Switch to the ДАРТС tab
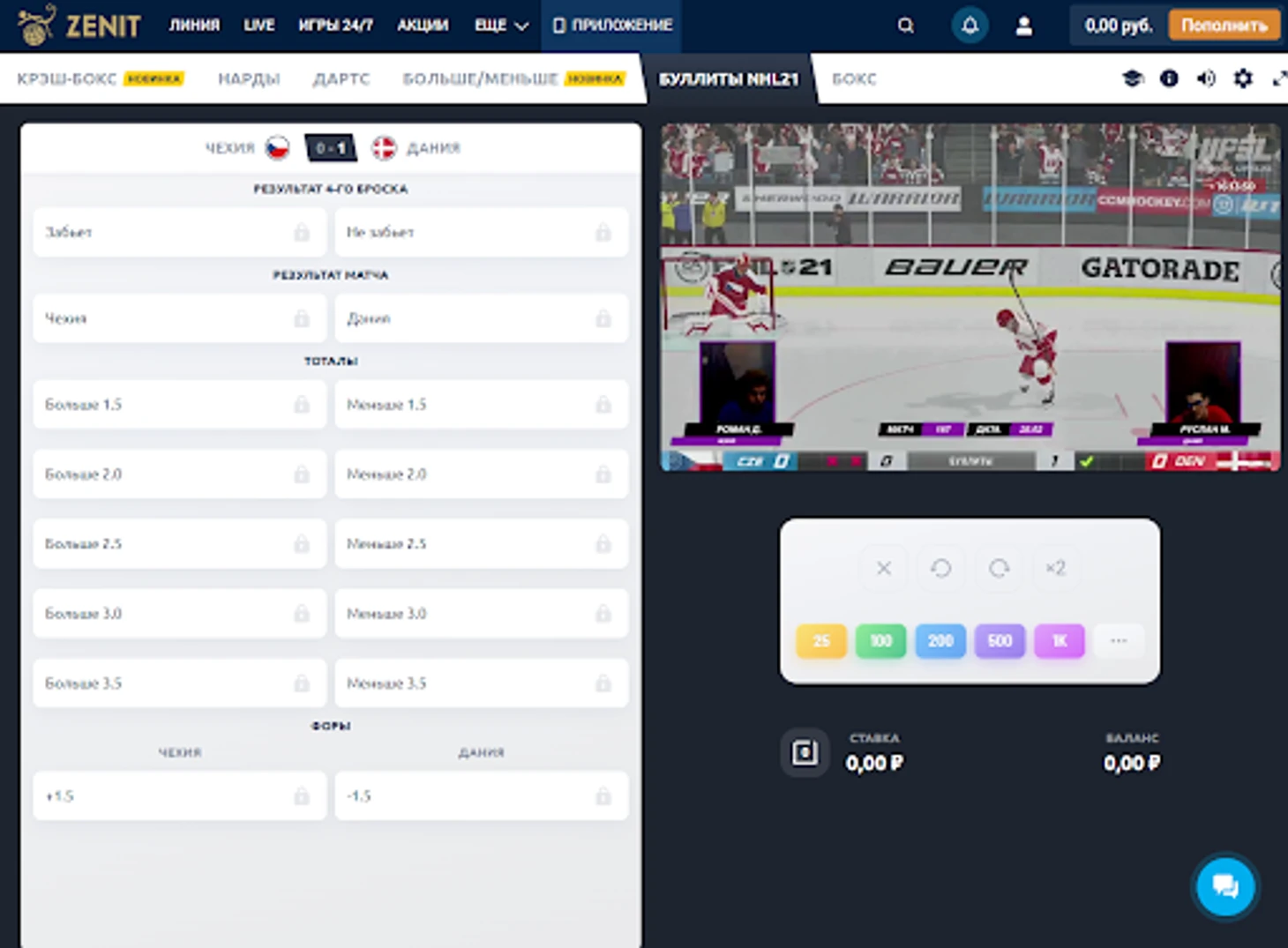Screen dimensions: 1288x948 tap(341, 79)
